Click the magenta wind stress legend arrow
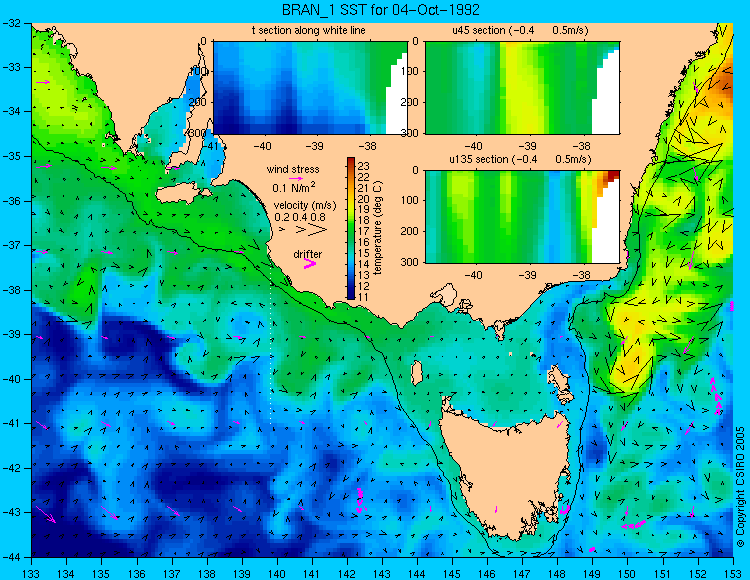The width and height of the screenshot is (750, 580). pos(296,178)
